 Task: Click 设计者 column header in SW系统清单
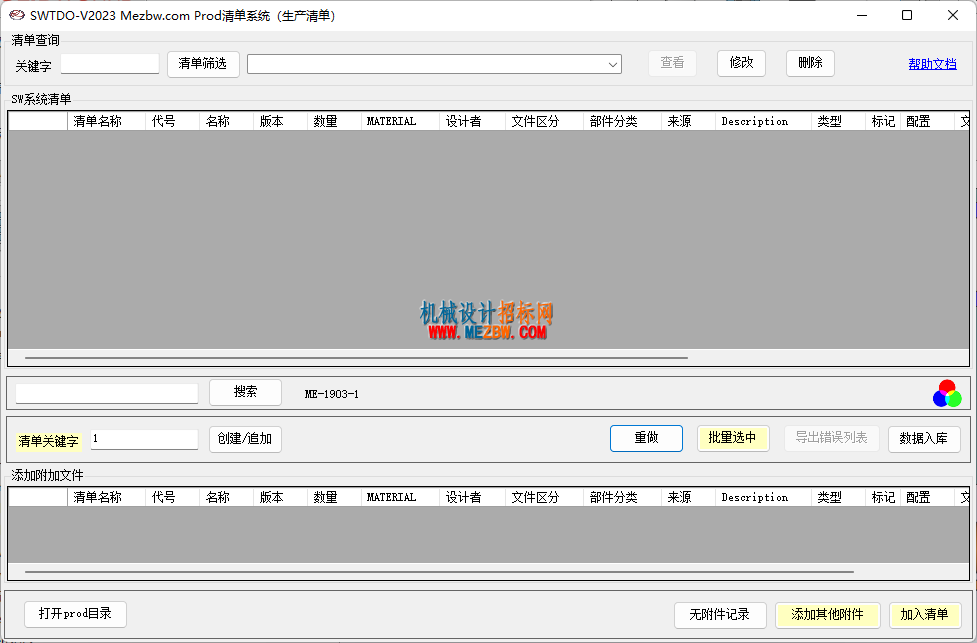[x=472, y=121]
